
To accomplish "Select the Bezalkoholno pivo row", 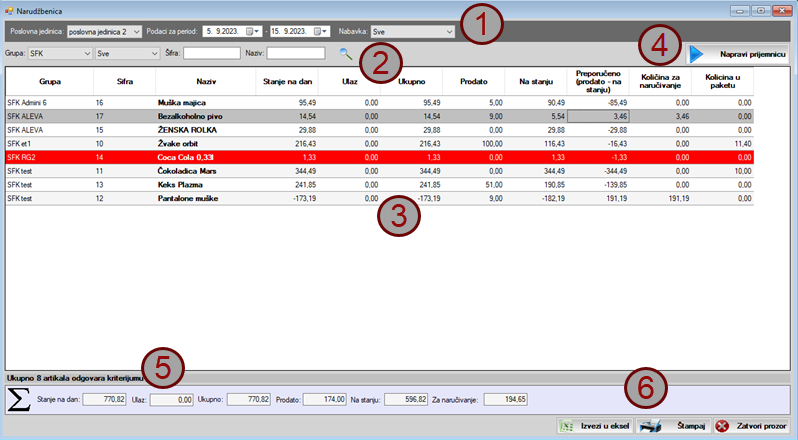I will coord(380,116).
